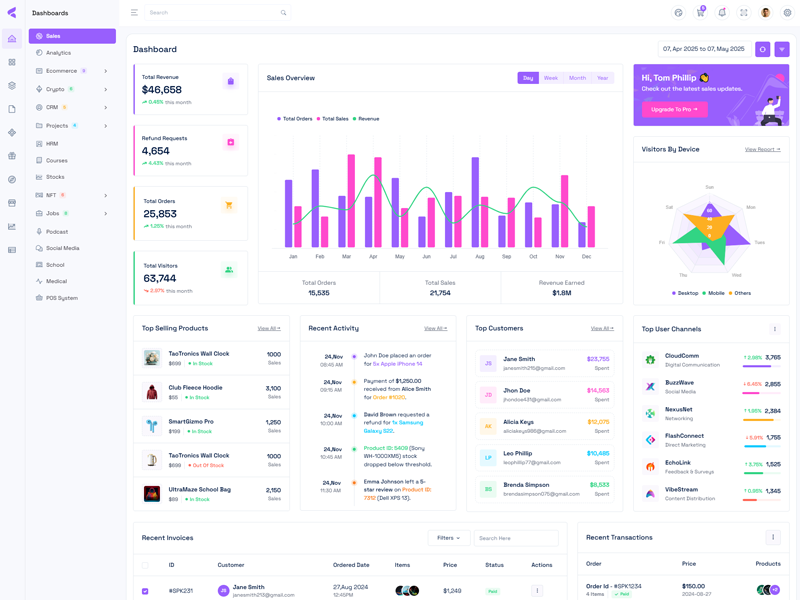Viewport: 800px width, 600px height.
Task: Click the hamburger menu toggle icon
Action: (x=134, y=13)
